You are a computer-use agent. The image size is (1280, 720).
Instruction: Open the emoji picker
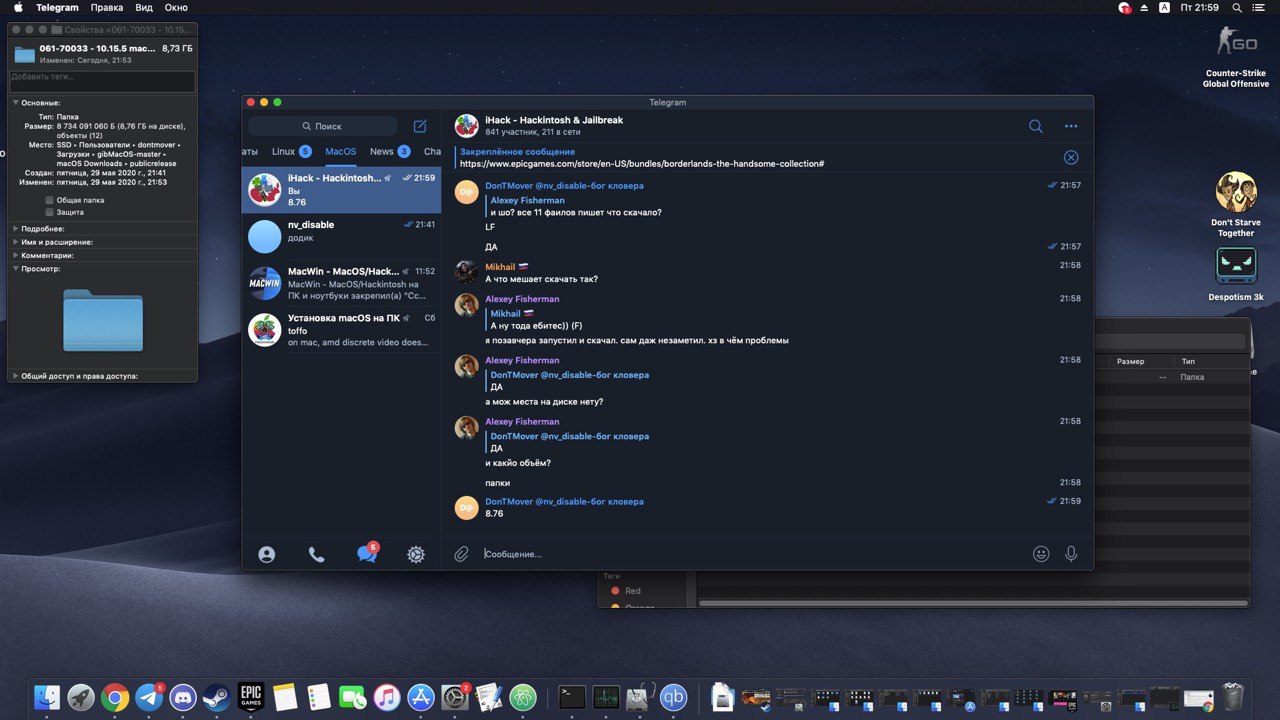tap(1041, 553)
